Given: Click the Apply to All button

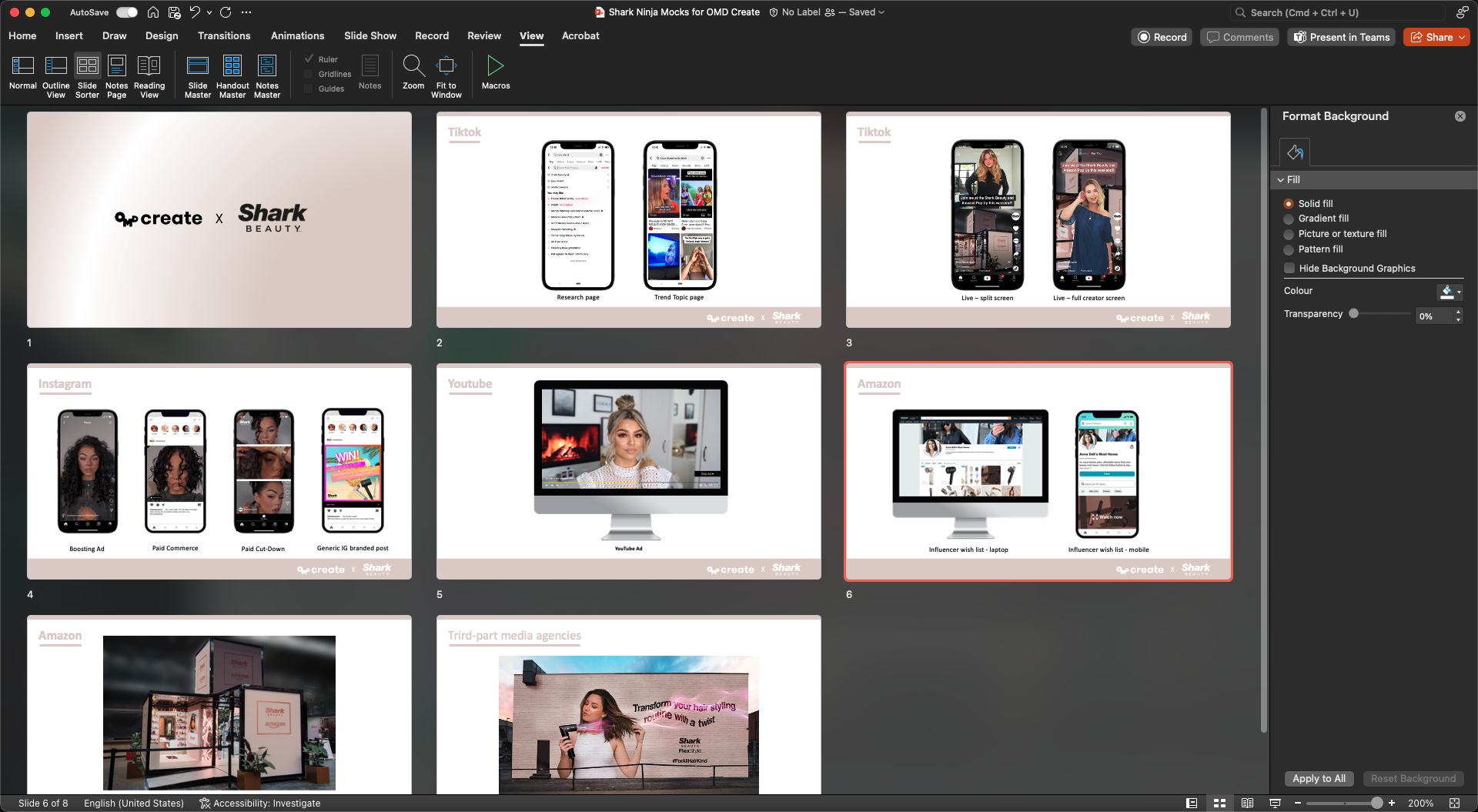Looking at the screenshot, I should pos(1319,778).
